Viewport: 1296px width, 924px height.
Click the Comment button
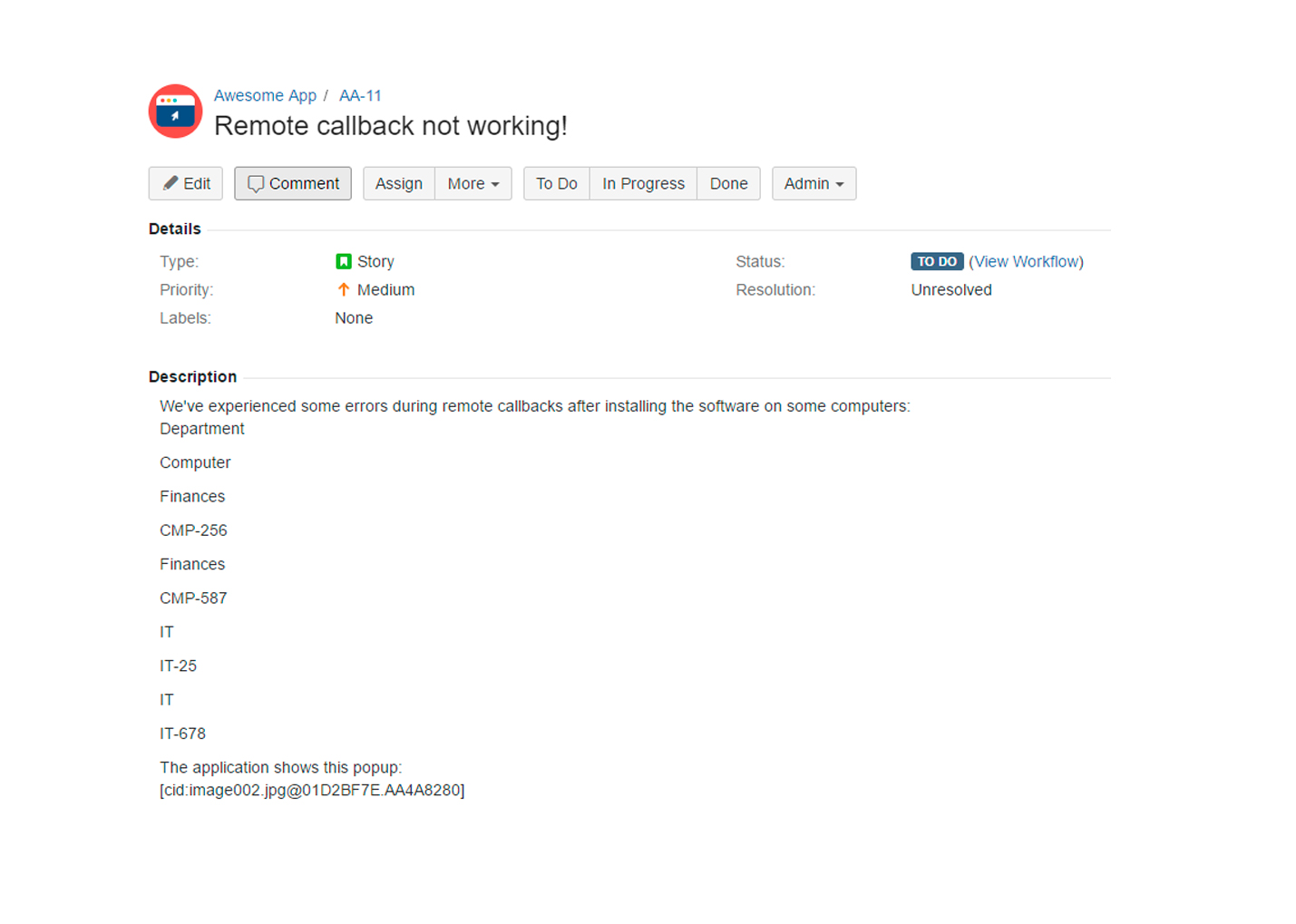[293, 183]
